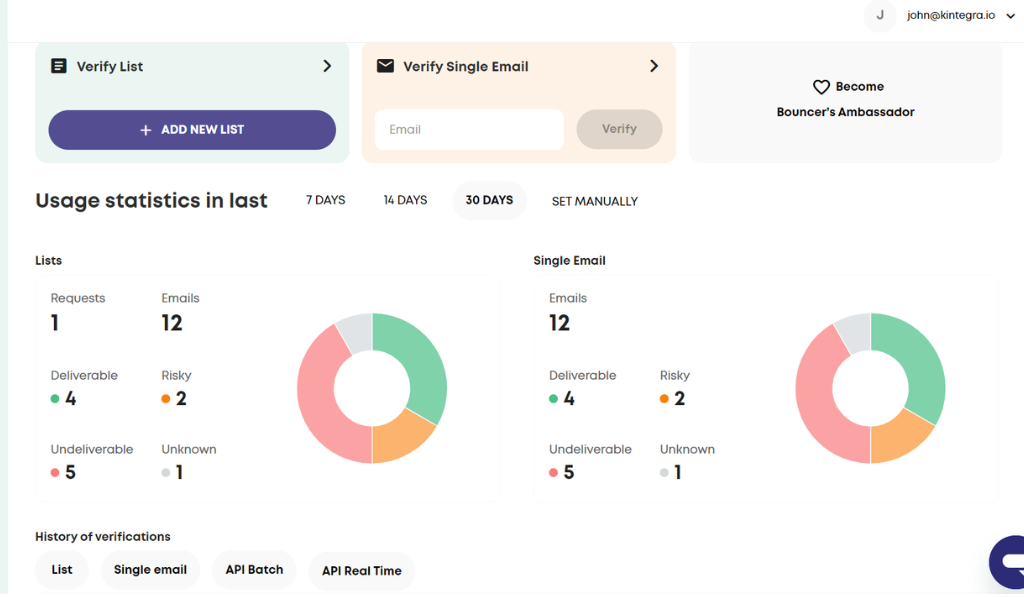The width and height of the screenshot is (1024, 597).
Task: Show API Real Time verification history
Action: point(362,571)
